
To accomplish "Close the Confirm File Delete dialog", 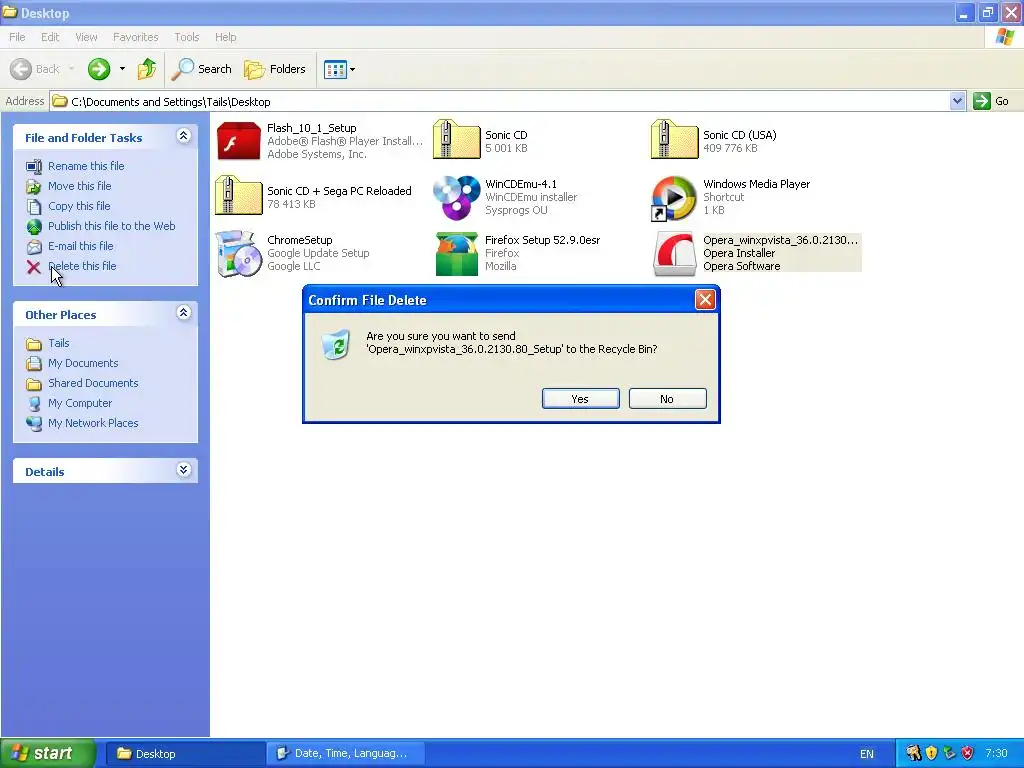I will [x=705, y=300].
